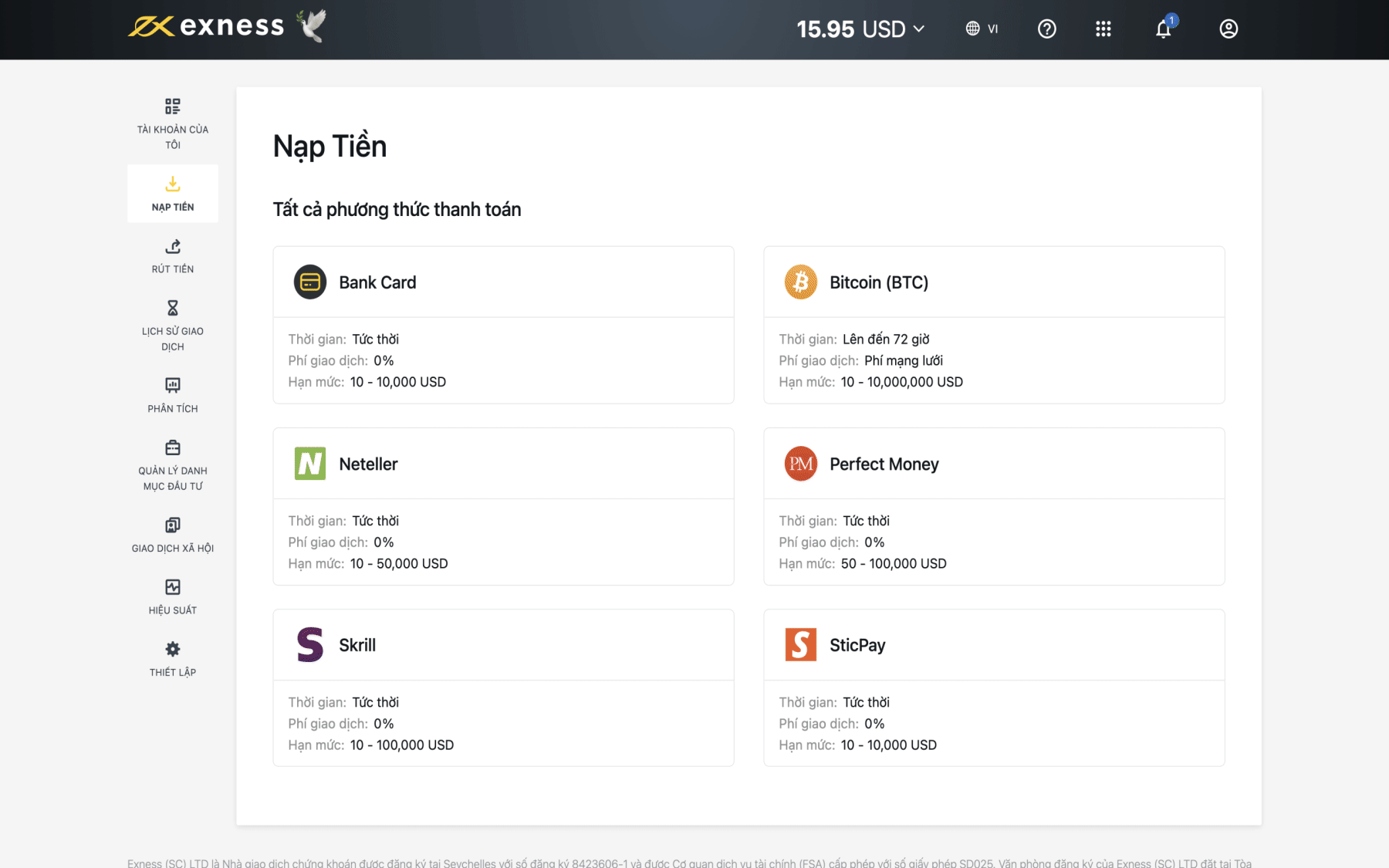
Task: Click the Tài khoản của tôi dashboard icon
Action: tap(173, 106)
